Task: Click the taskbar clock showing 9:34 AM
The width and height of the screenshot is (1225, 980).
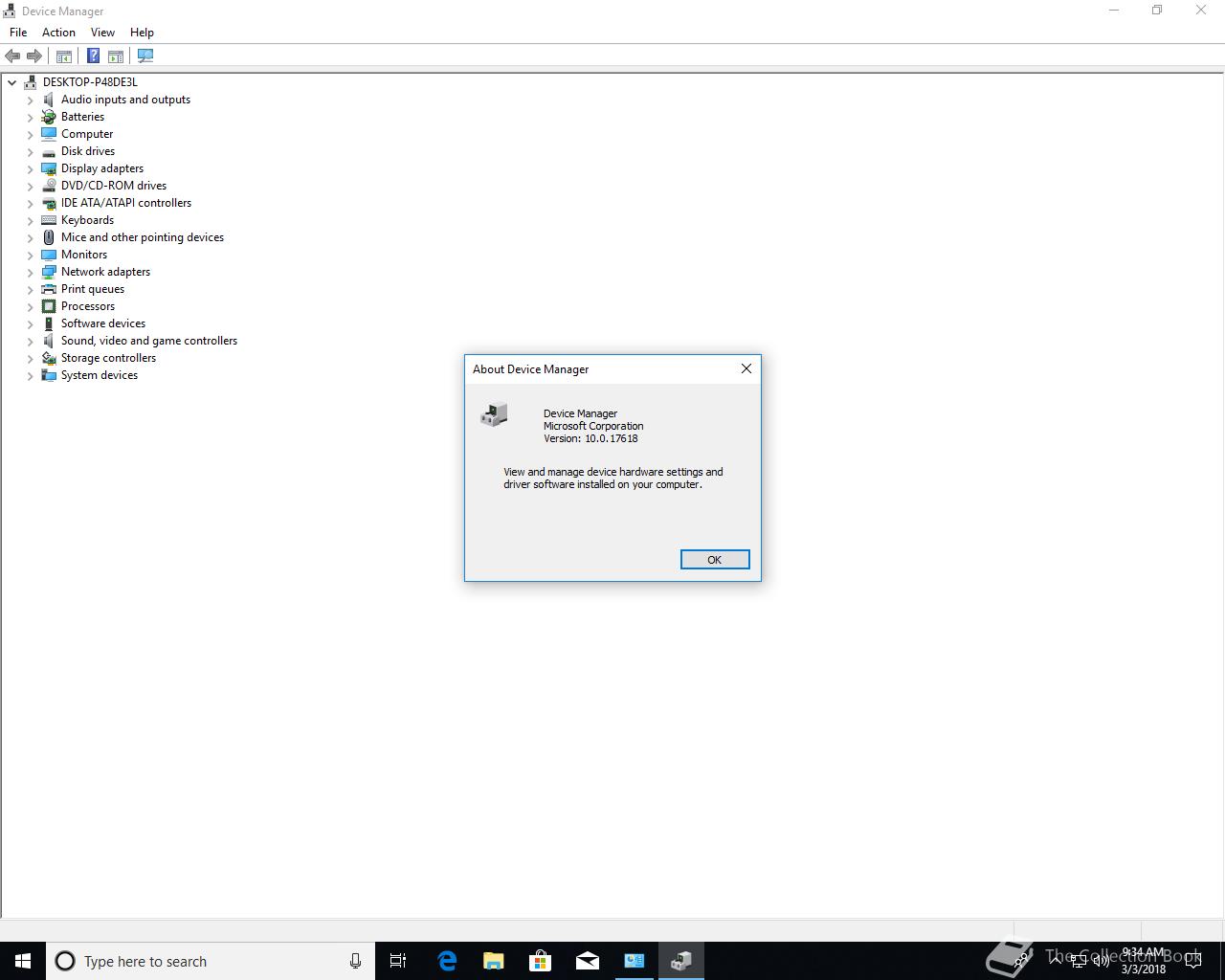Action: [x=1144, y=961]
